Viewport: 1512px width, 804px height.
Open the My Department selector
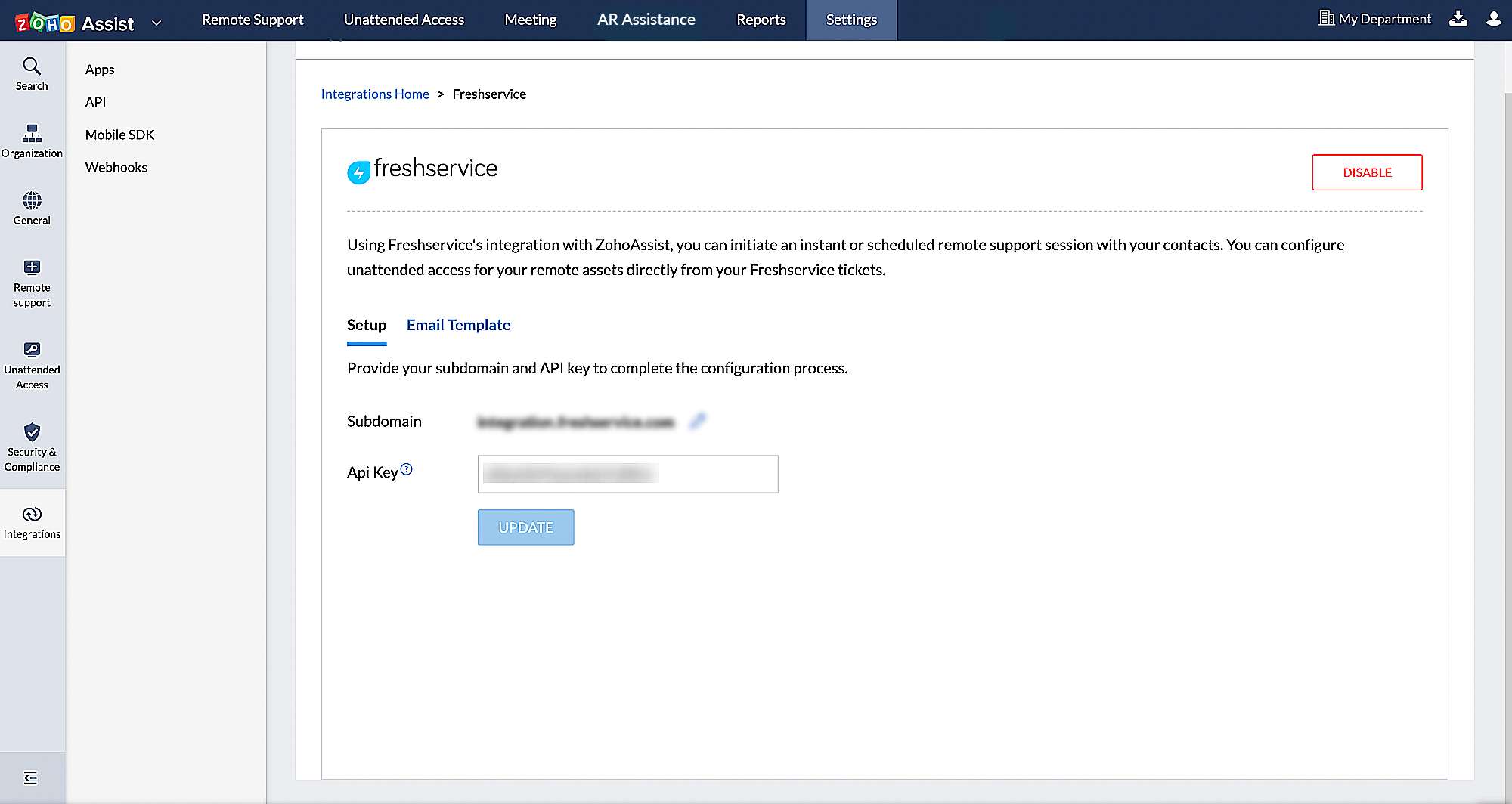click(x=1375, y=20)
